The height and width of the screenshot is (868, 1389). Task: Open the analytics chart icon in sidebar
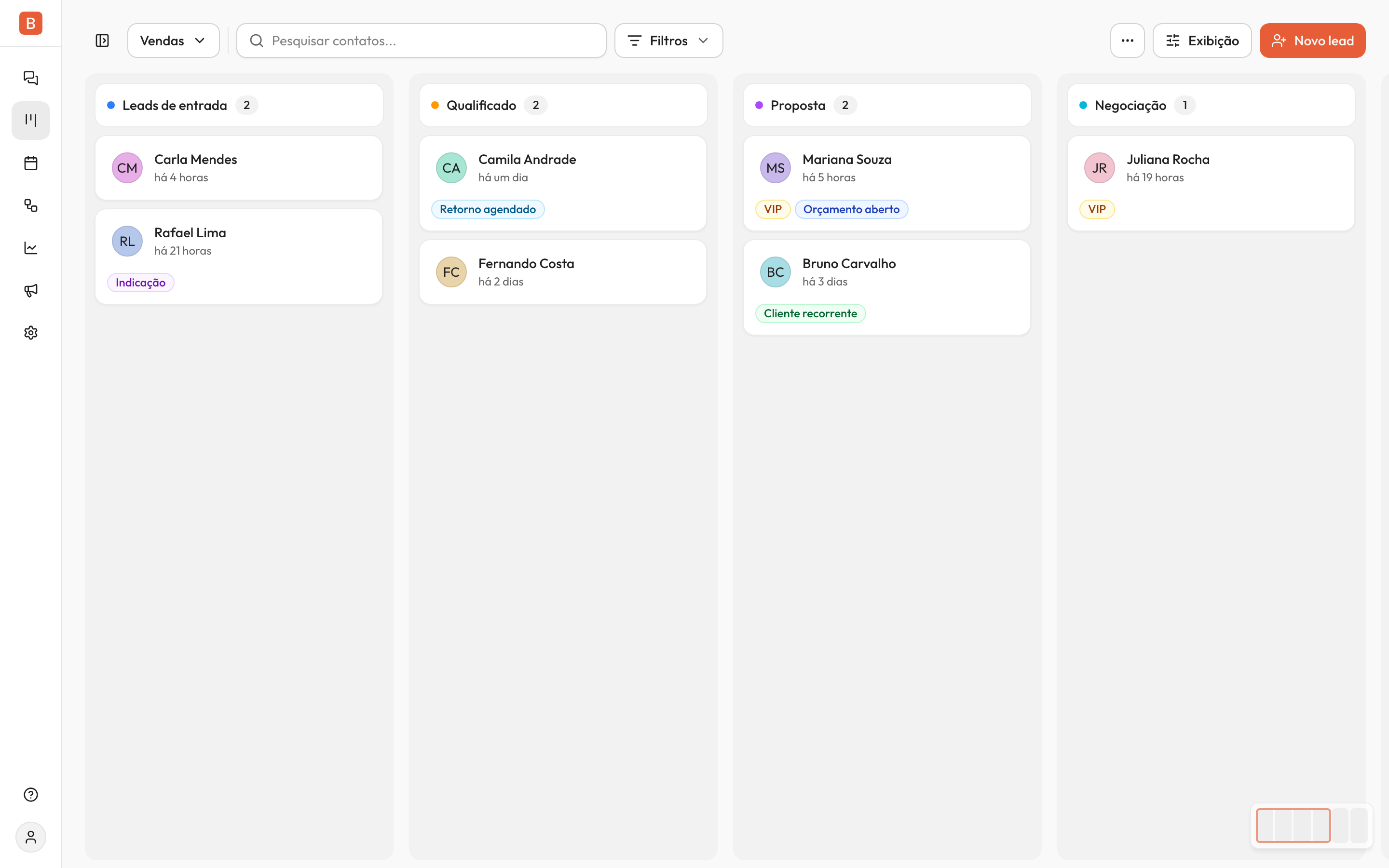tap(30, 248)
